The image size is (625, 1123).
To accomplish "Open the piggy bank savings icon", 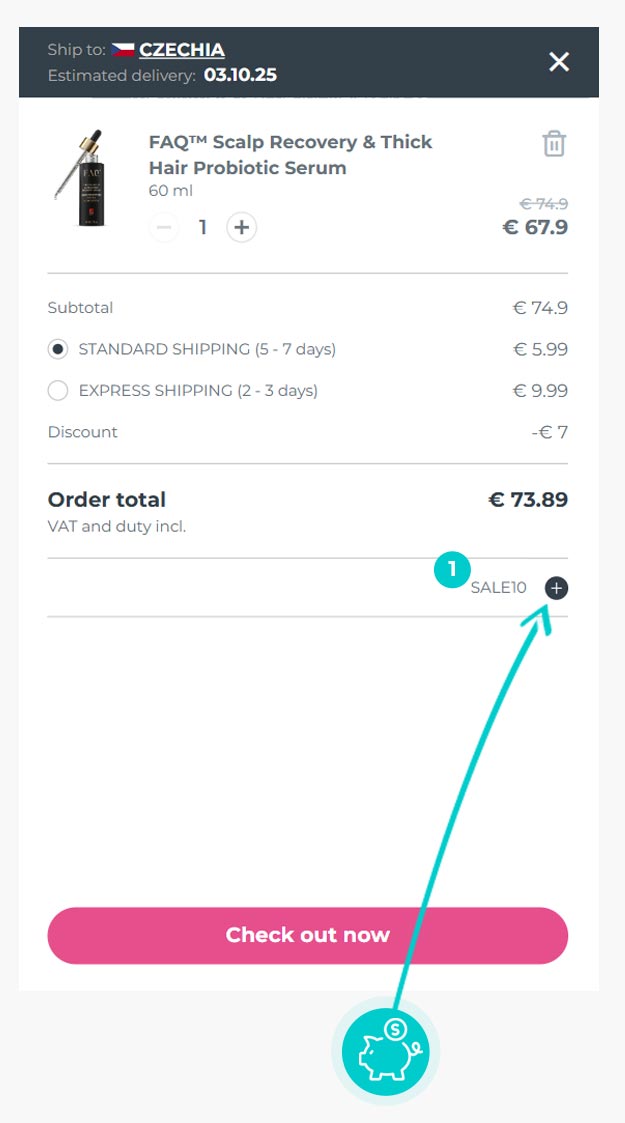I will pyautogui.click(x=385, y=1051).
